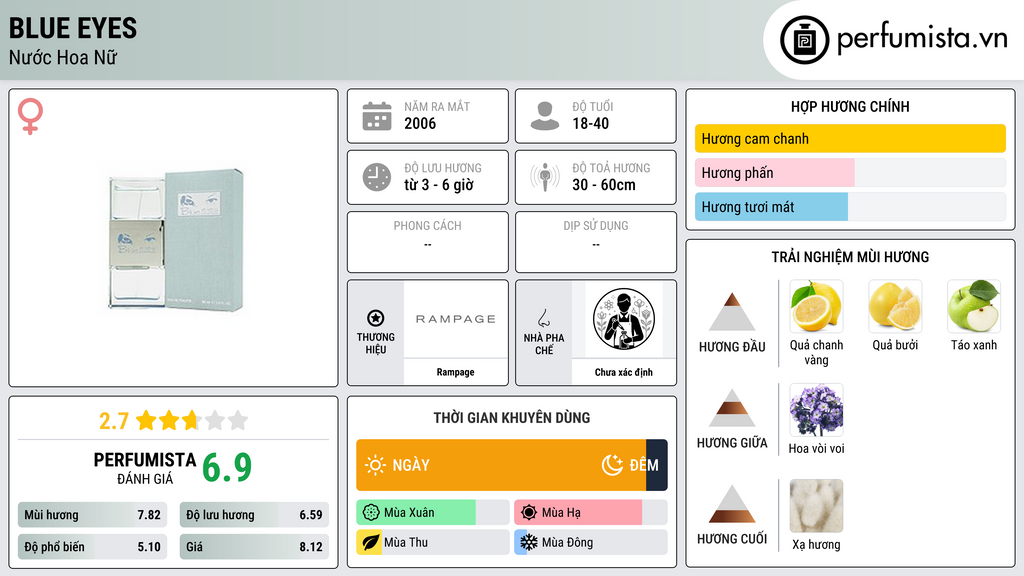Select the Hoa vòi voi heliotrope image

[x=816, y=410]
